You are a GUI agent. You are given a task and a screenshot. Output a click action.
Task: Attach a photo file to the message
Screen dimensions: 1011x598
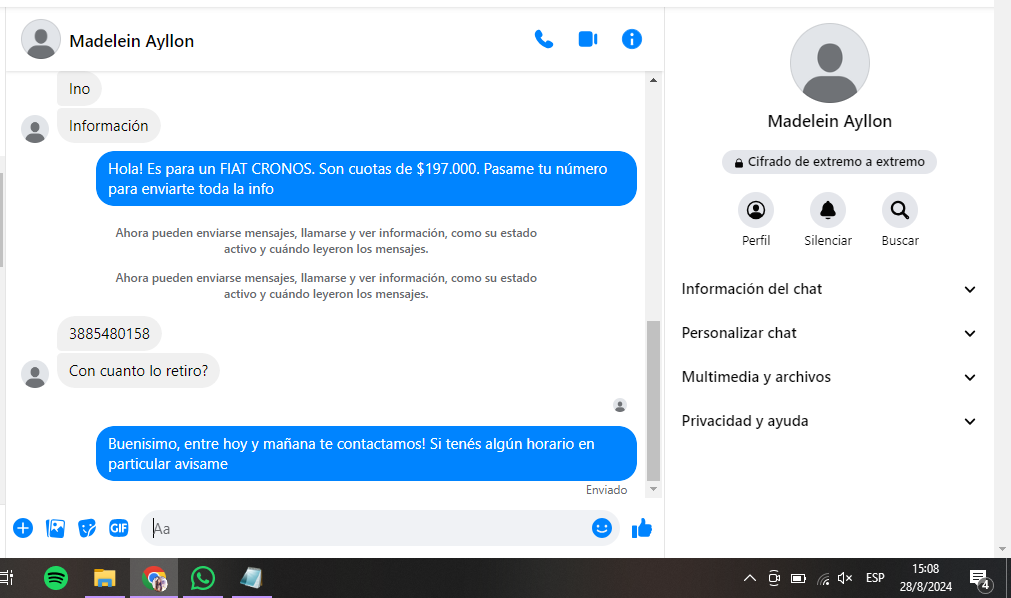click(x=56, y=528)
